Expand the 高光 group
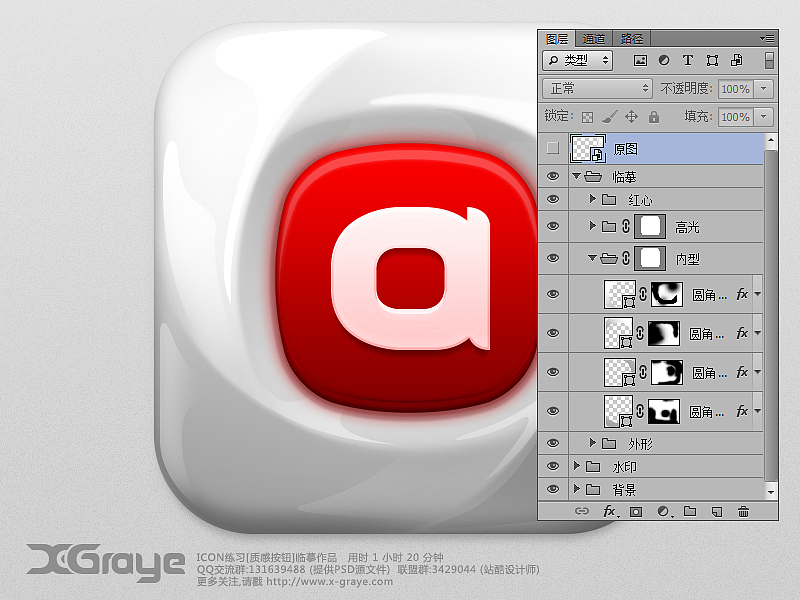This screenshot has height=600, width=800. pos(592,226)
